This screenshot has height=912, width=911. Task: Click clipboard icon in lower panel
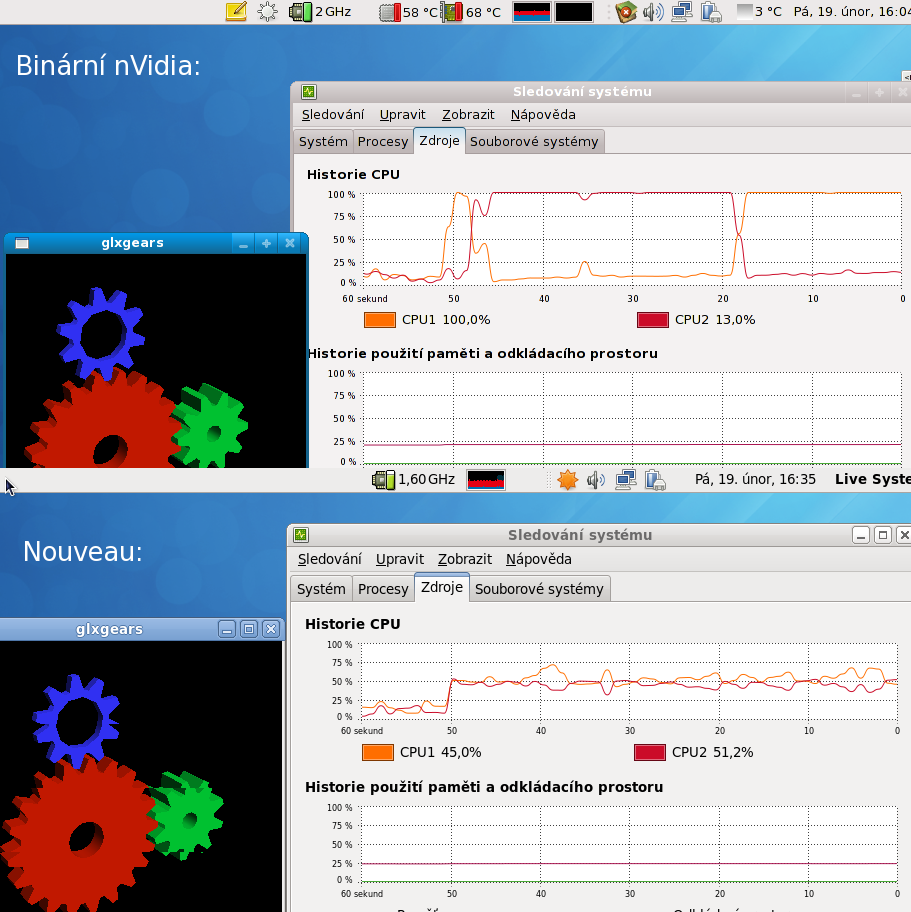(x=655, y=480)
